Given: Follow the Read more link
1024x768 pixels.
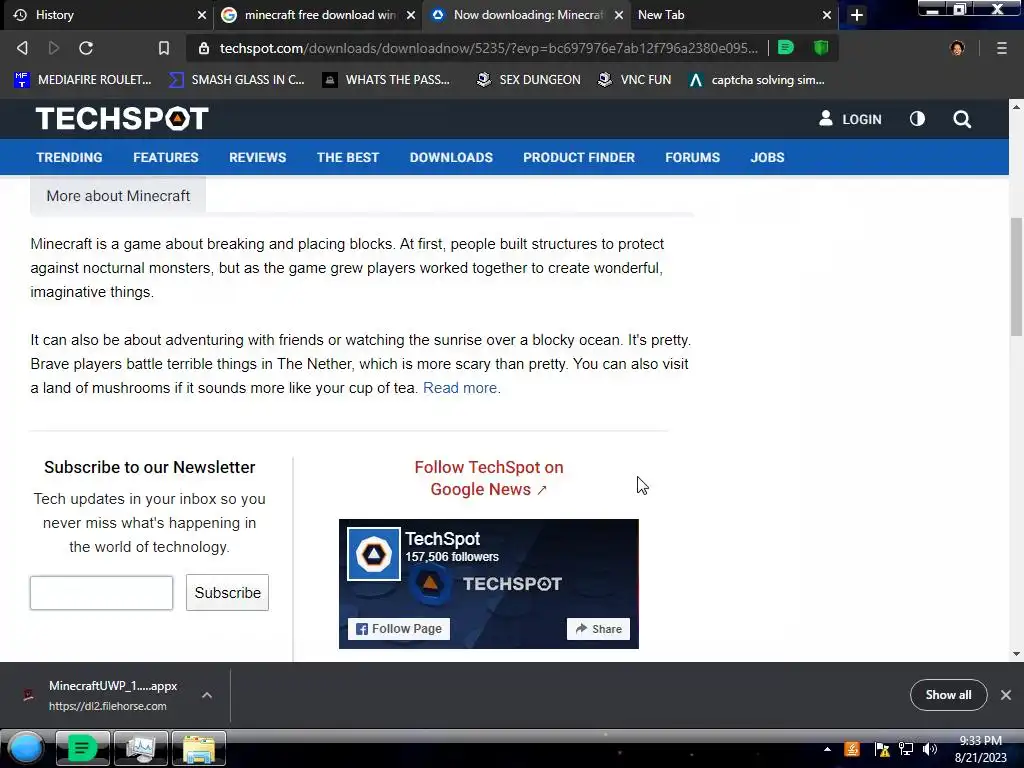Looking at the screenshot, I should tap(460, 388).
